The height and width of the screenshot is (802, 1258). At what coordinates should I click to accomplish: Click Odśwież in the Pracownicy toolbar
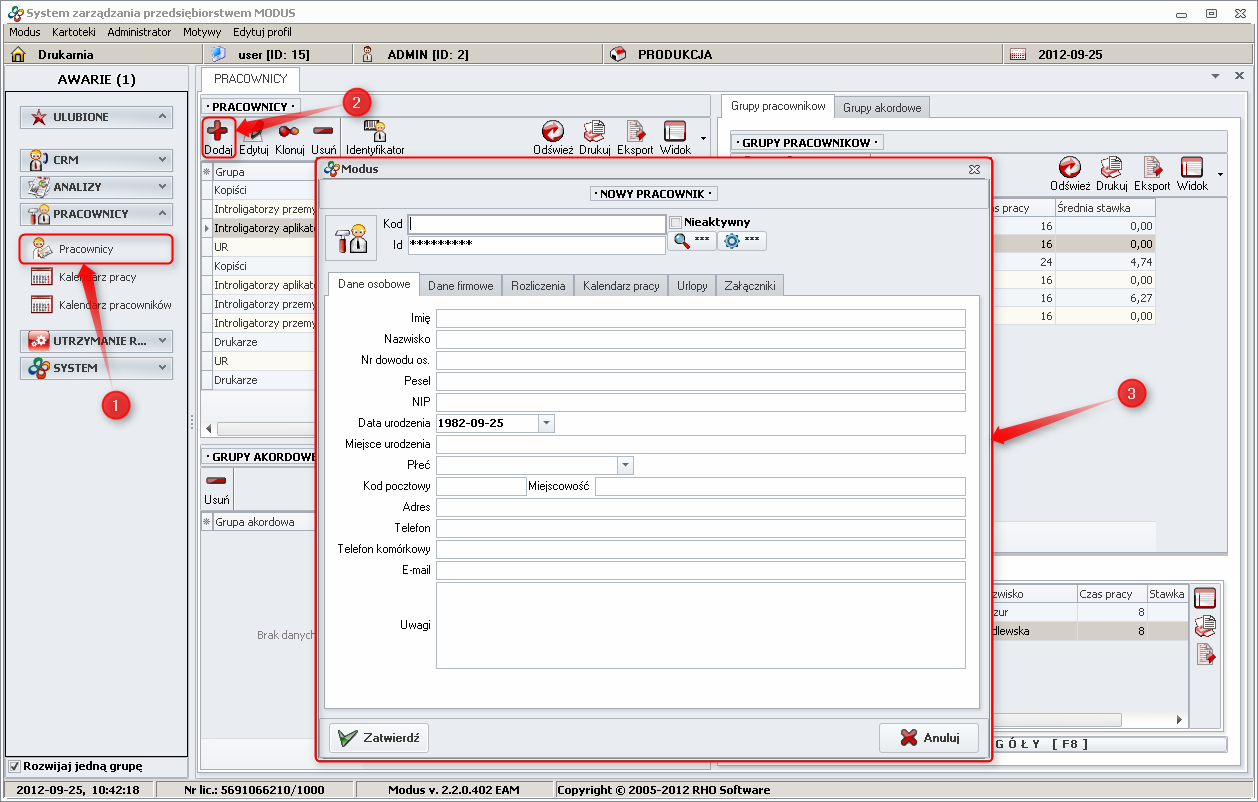pyautogui.click(x=552, y=132)
